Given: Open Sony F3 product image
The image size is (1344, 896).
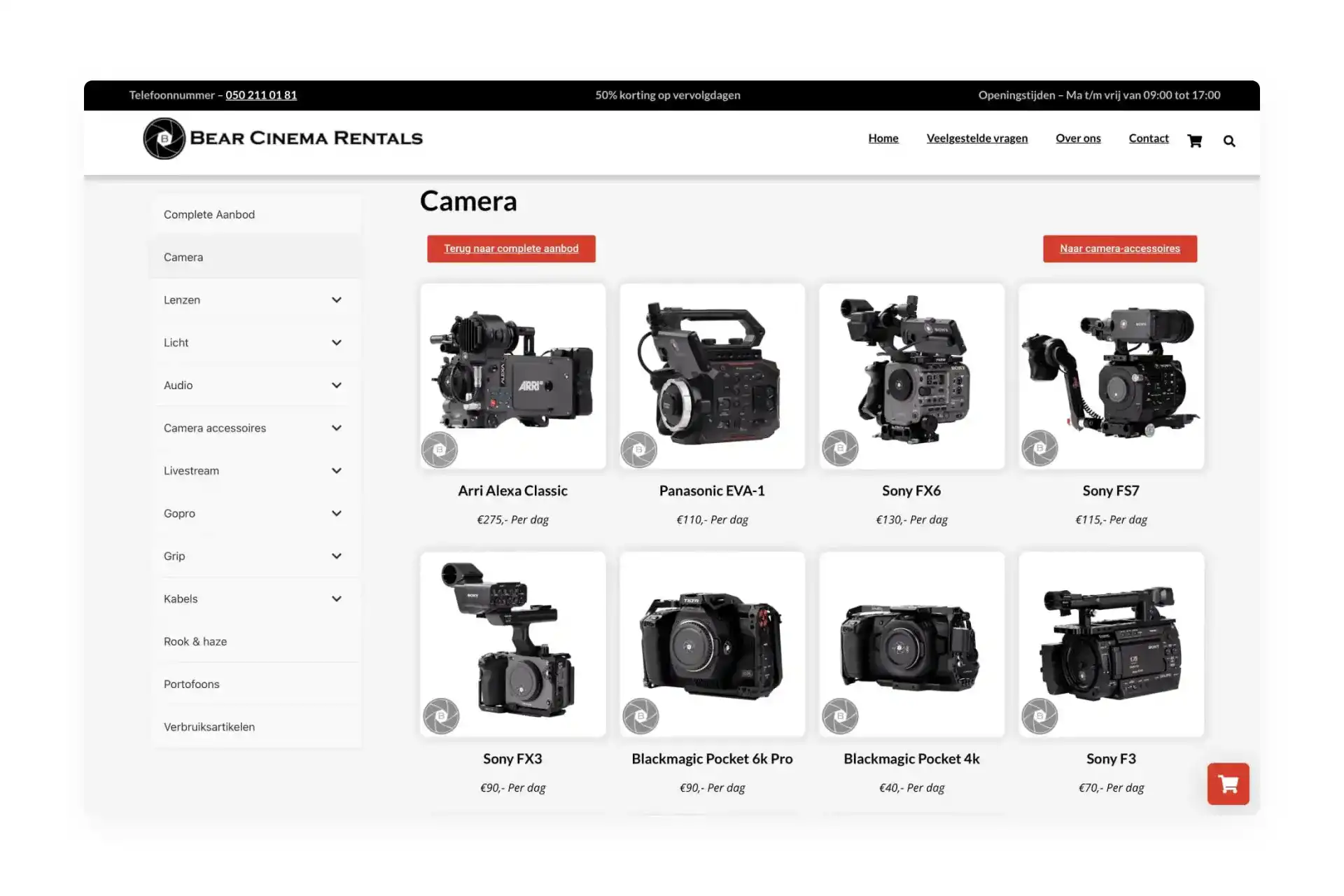Looking at the screenshot, I should (1112, 644).
